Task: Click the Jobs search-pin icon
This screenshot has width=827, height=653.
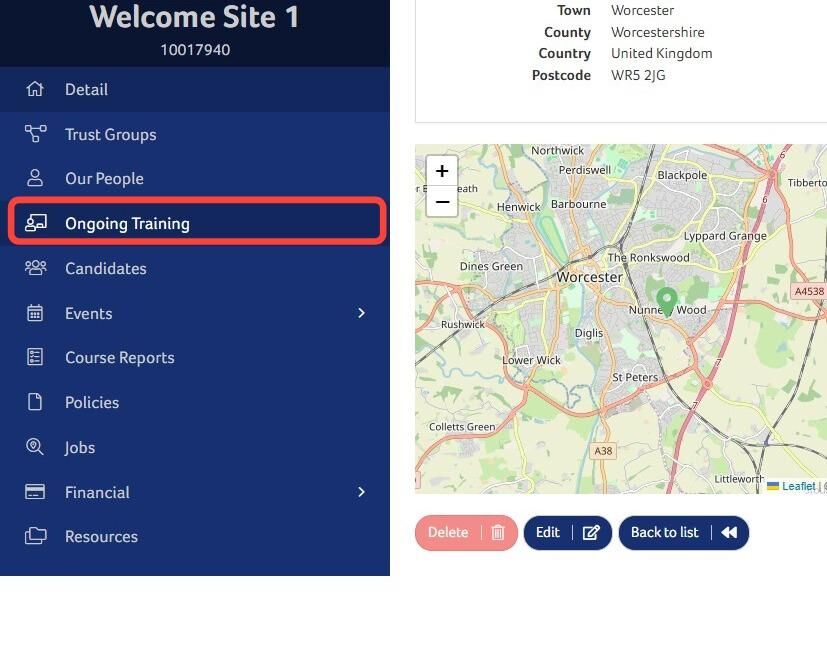Action: coord(35,447)
